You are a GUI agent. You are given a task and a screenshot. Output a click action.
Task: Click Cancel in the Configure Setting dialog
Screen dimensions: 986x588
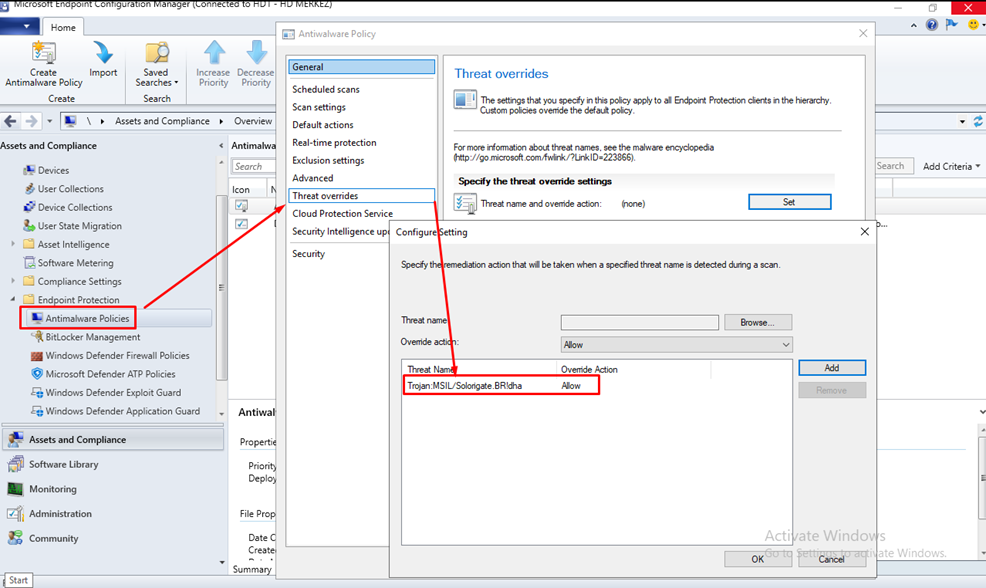832,559
